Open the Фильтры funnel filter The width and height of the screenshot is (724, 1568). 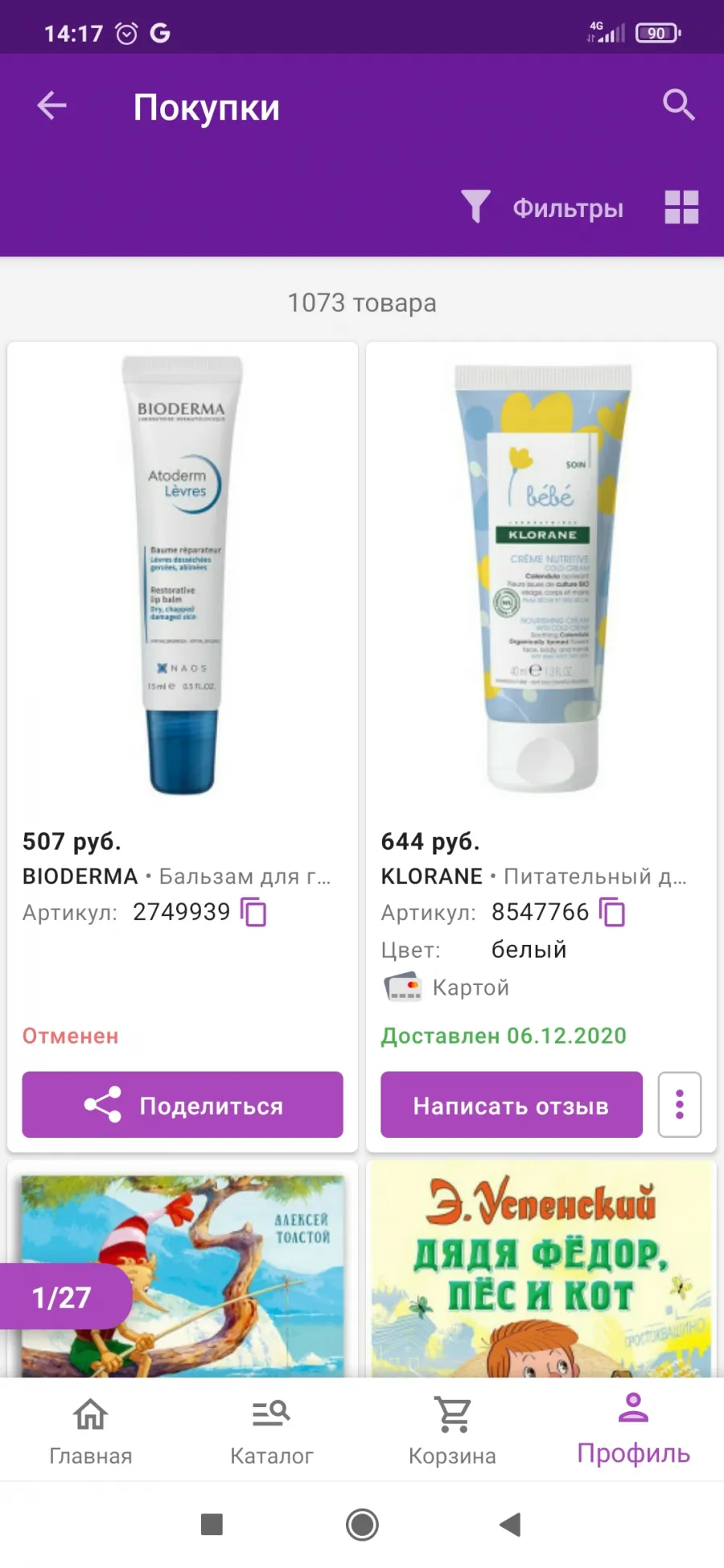pos(542,207)
